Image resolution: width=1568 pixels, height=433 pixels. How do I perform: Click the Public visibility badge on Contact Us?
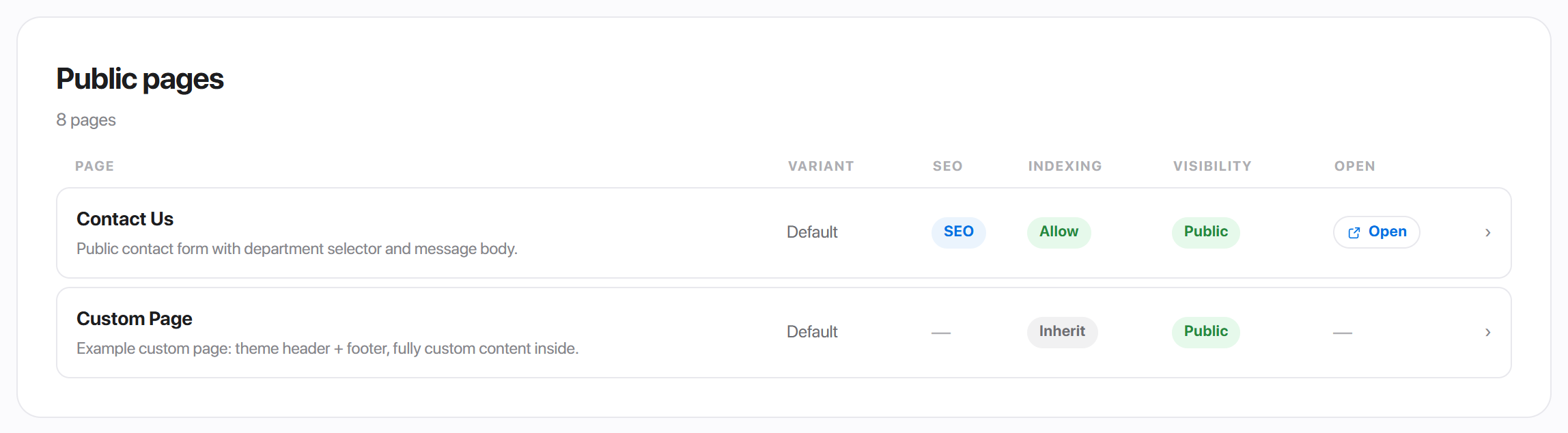[x=1205, y=232]
